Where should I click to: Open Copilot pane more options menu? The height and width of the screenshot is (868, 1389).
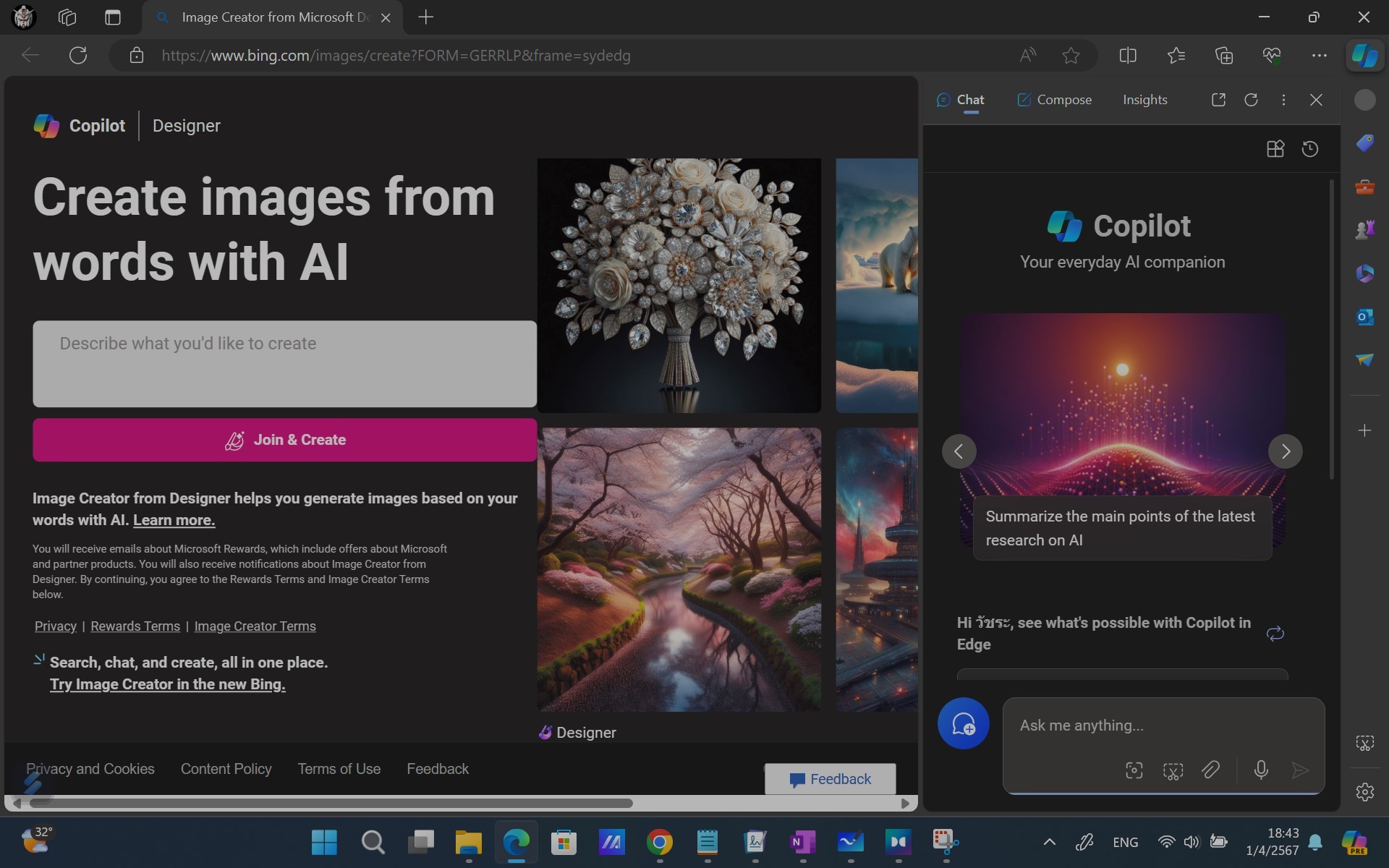(x=1283, y=100)
